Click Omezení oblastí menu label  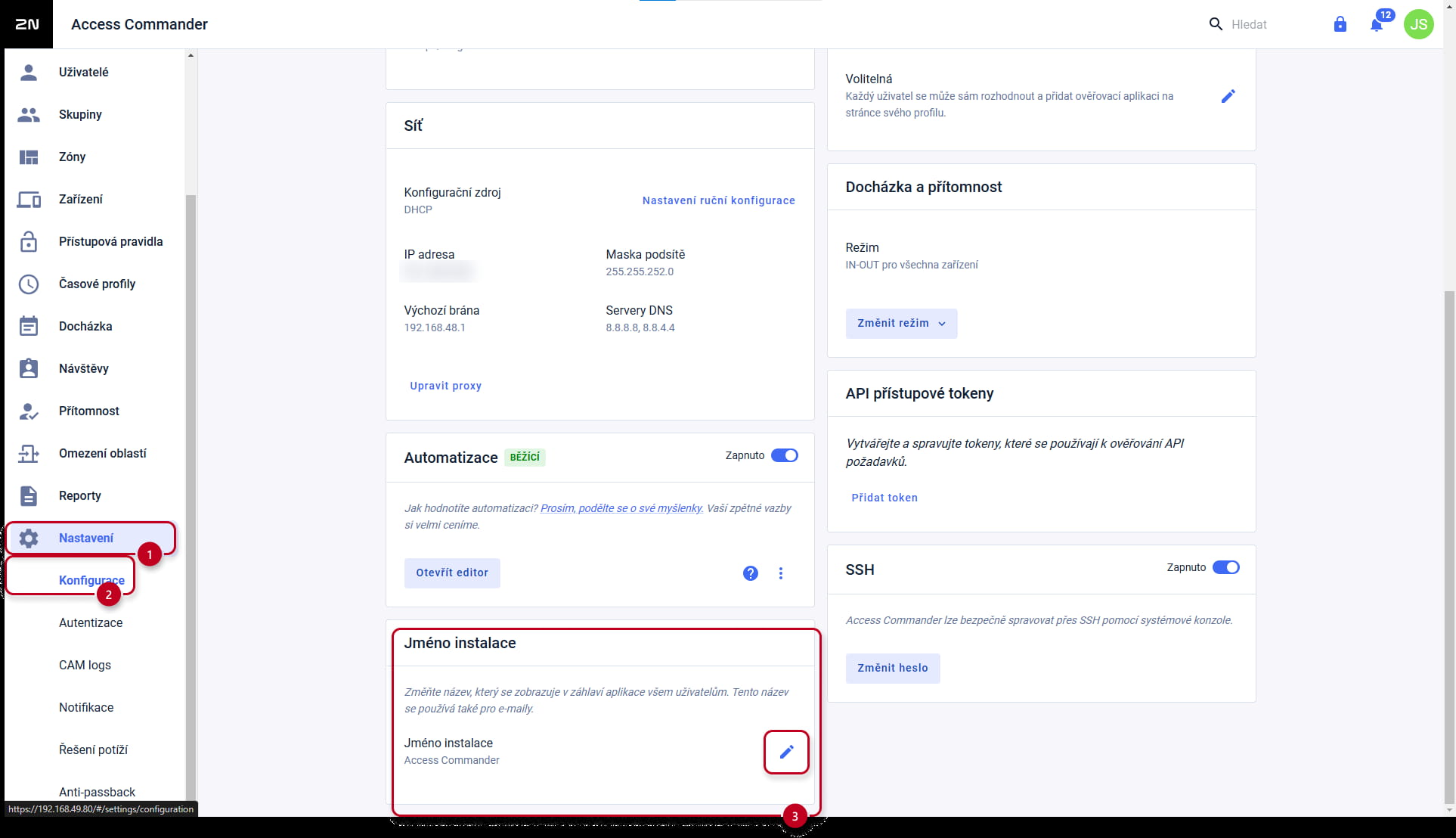[x=102, y=453]
